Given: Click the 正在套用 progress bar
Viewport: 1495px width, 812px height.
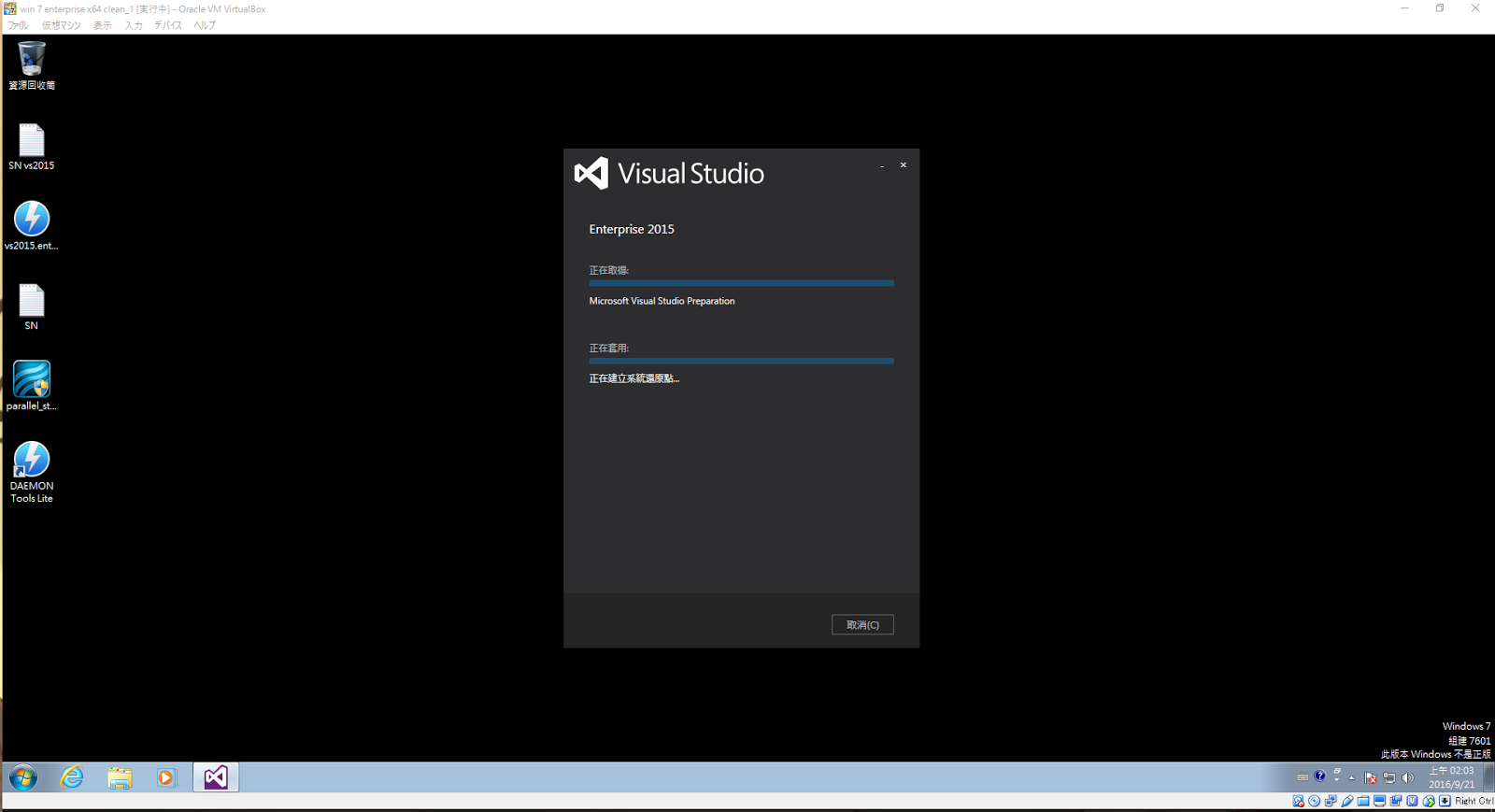Looking at the screenshot, I should click(741, 361).
